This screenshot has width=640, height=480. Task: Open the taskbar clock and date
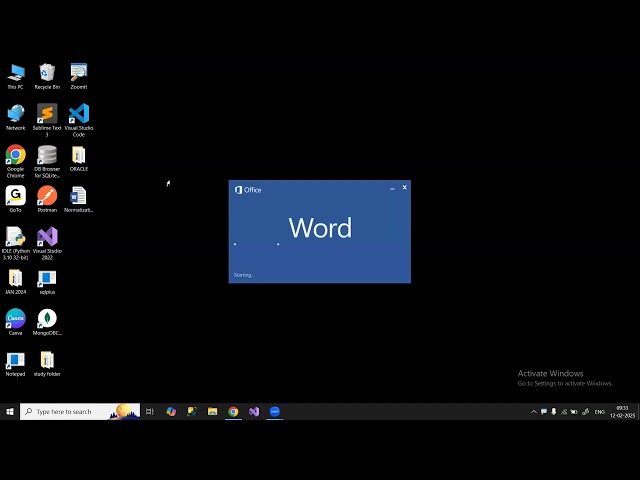(622, 412)
